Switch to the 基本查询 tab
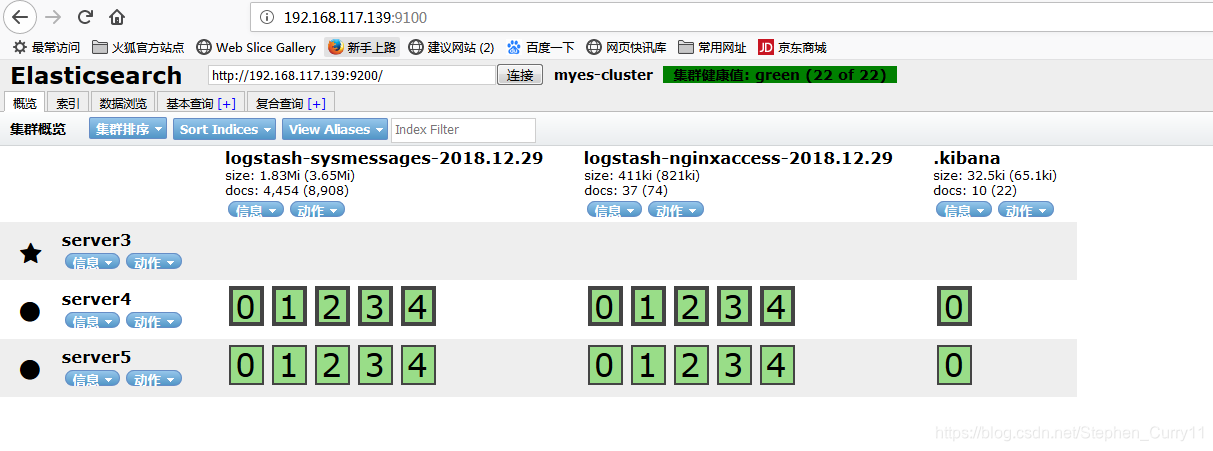 [200, 103]
